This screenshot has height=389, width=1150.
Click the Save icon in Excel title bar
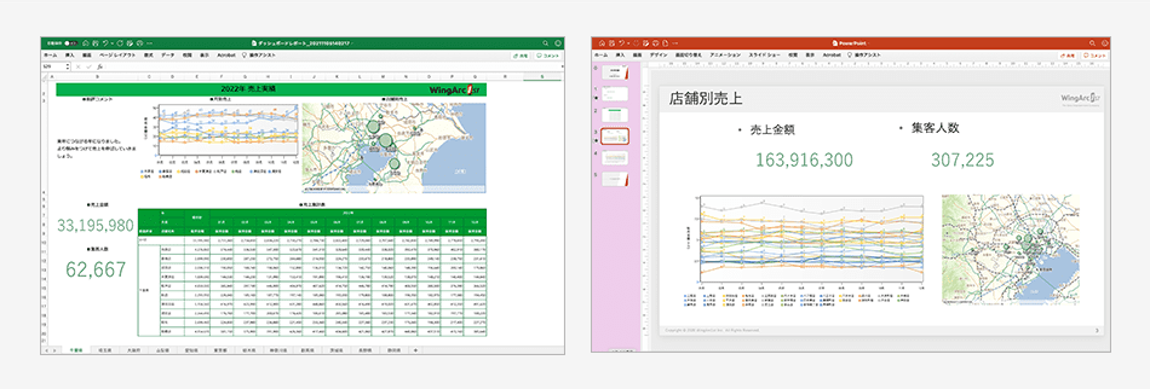click(95, 43)
